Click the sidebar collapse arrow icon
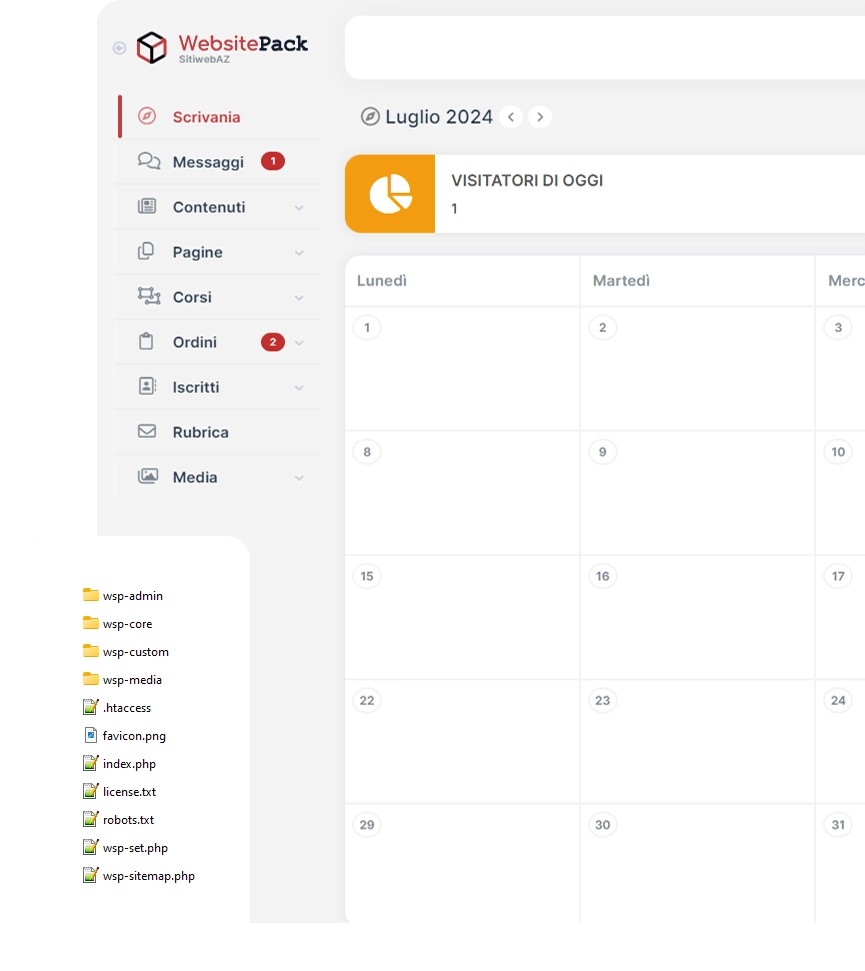865x971 pixels. (x=120, y=47)
